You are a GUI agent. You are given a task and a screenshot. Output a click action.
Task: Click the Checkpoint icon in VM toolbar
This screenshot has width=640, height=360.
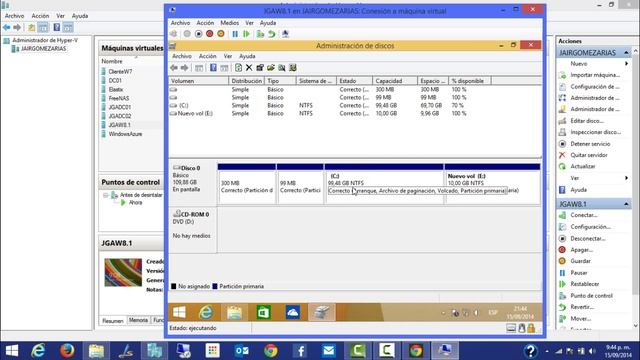pyautogui.click(x=260, y=34)
